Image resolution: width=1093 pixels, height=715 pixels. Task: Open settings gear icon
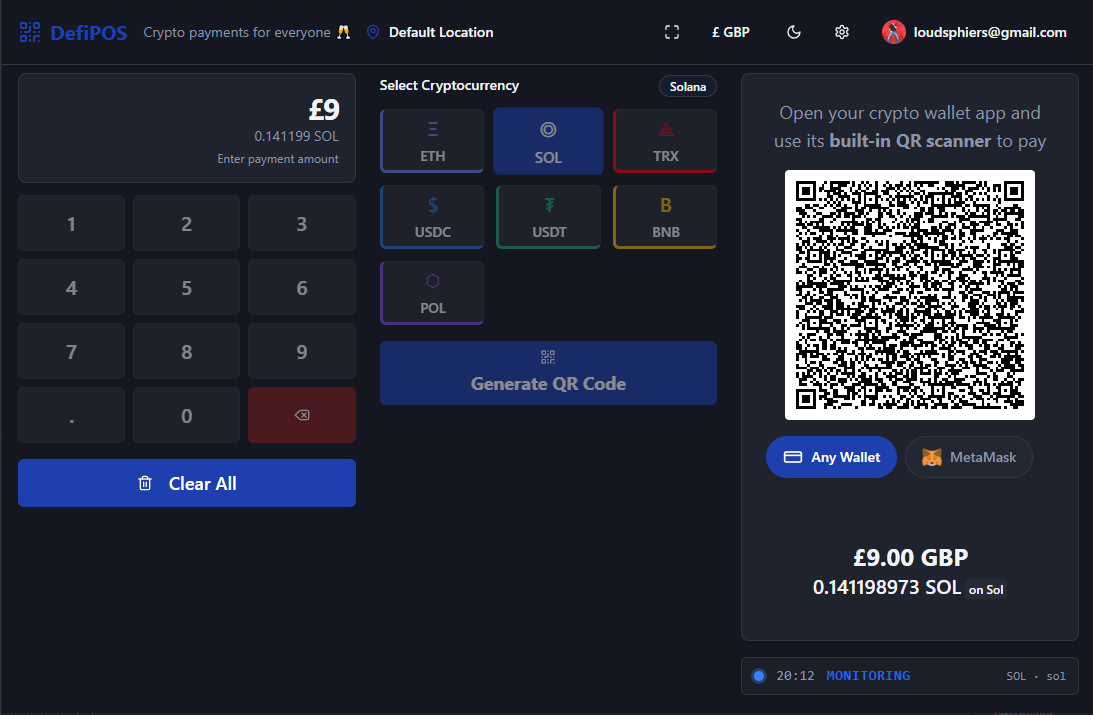(841, 32)
